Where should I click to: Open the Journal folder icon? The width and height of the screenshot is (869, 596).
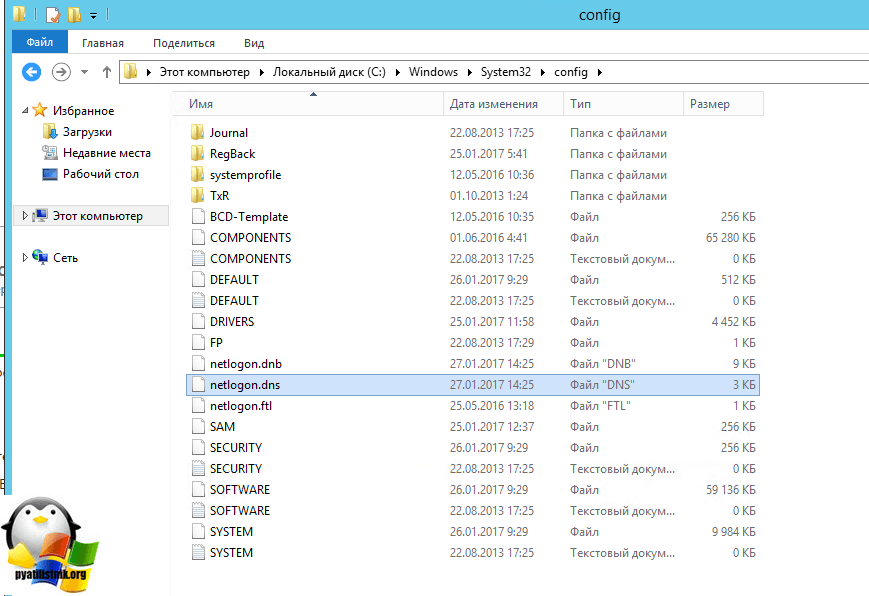coord(197,133)
